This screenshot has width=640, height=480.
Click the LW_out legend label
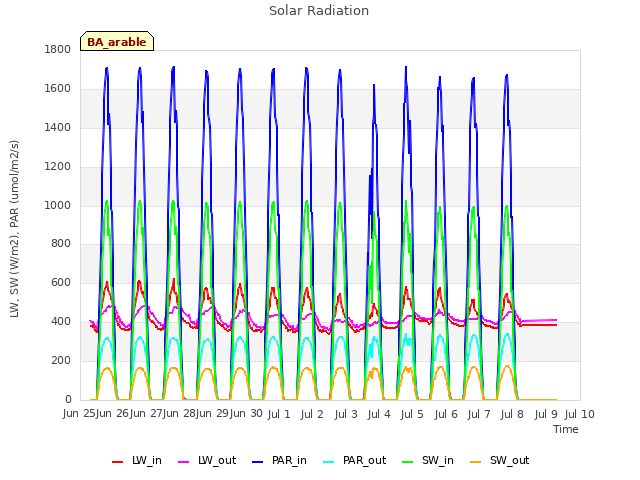pyautogui.click(x=217, y=460)
